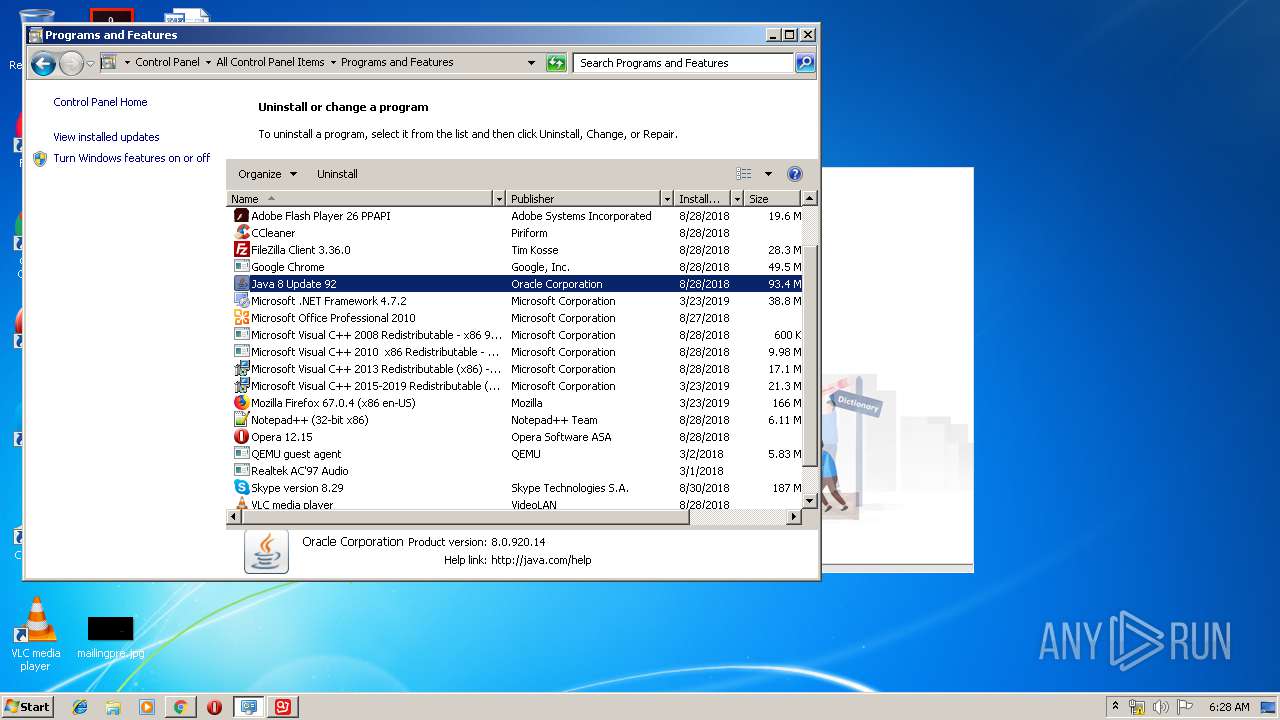1280x720 pixels.
Task: Open the Name column filter dropdown
Action: point(498,199)
